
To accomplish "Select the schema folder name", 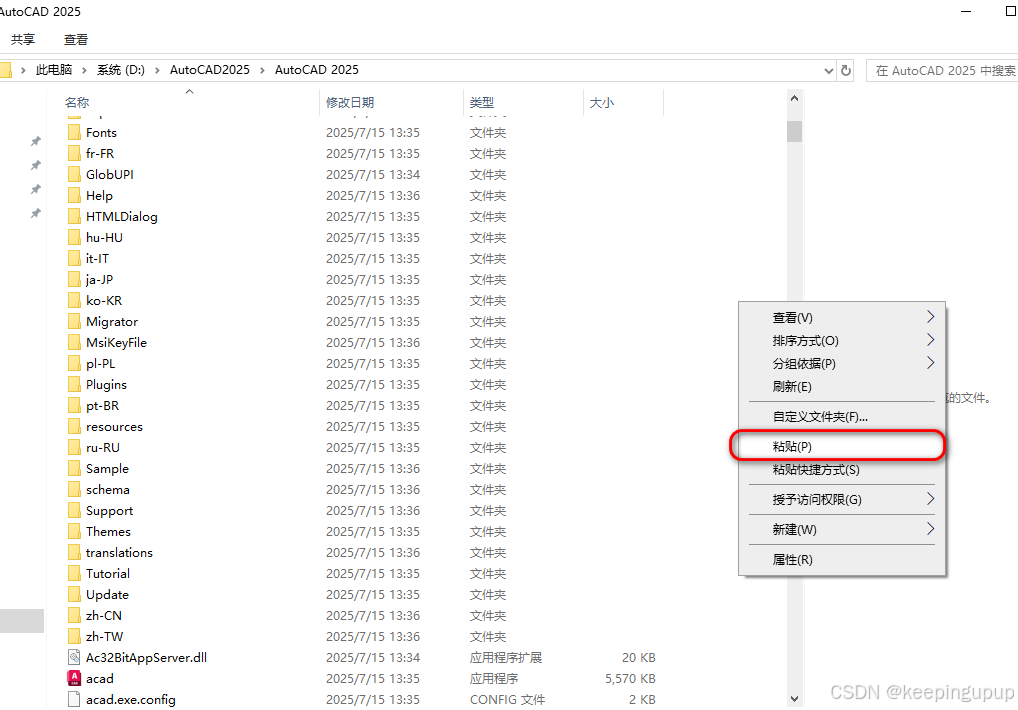I will (x=108, y=490).
